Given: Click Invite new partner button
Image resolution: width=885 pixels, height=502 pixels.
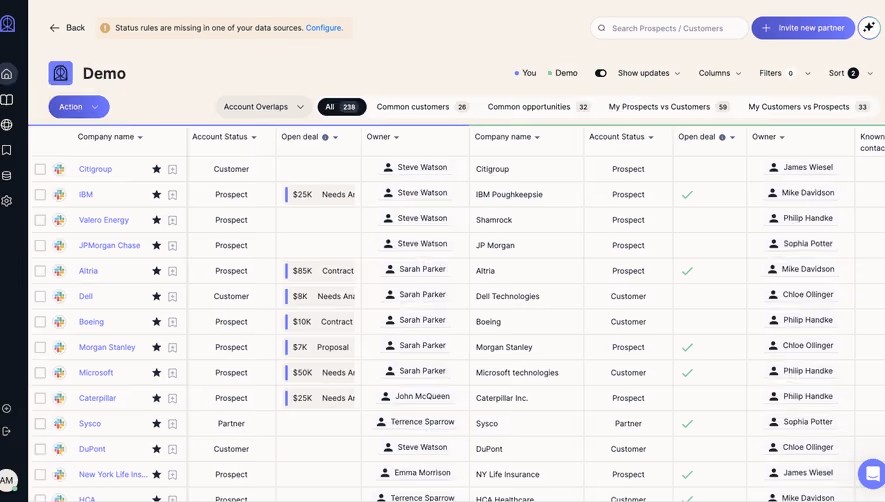Looking at the screenshot, I should tap(803, 28).
